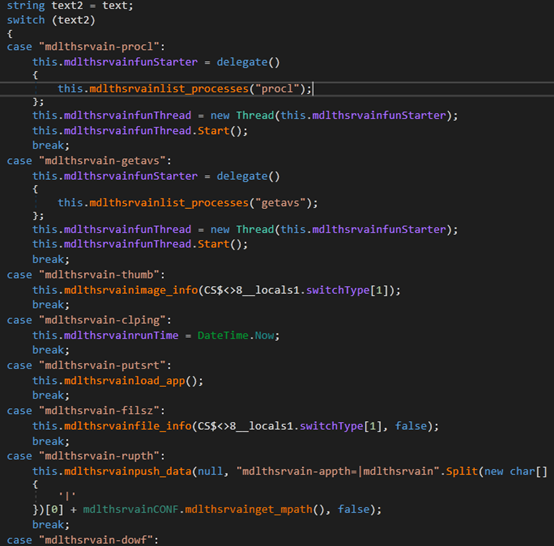Click the mdlthsrvainload_app method call
This screenshot has width=554, height=546.
(x=124, y=381)
